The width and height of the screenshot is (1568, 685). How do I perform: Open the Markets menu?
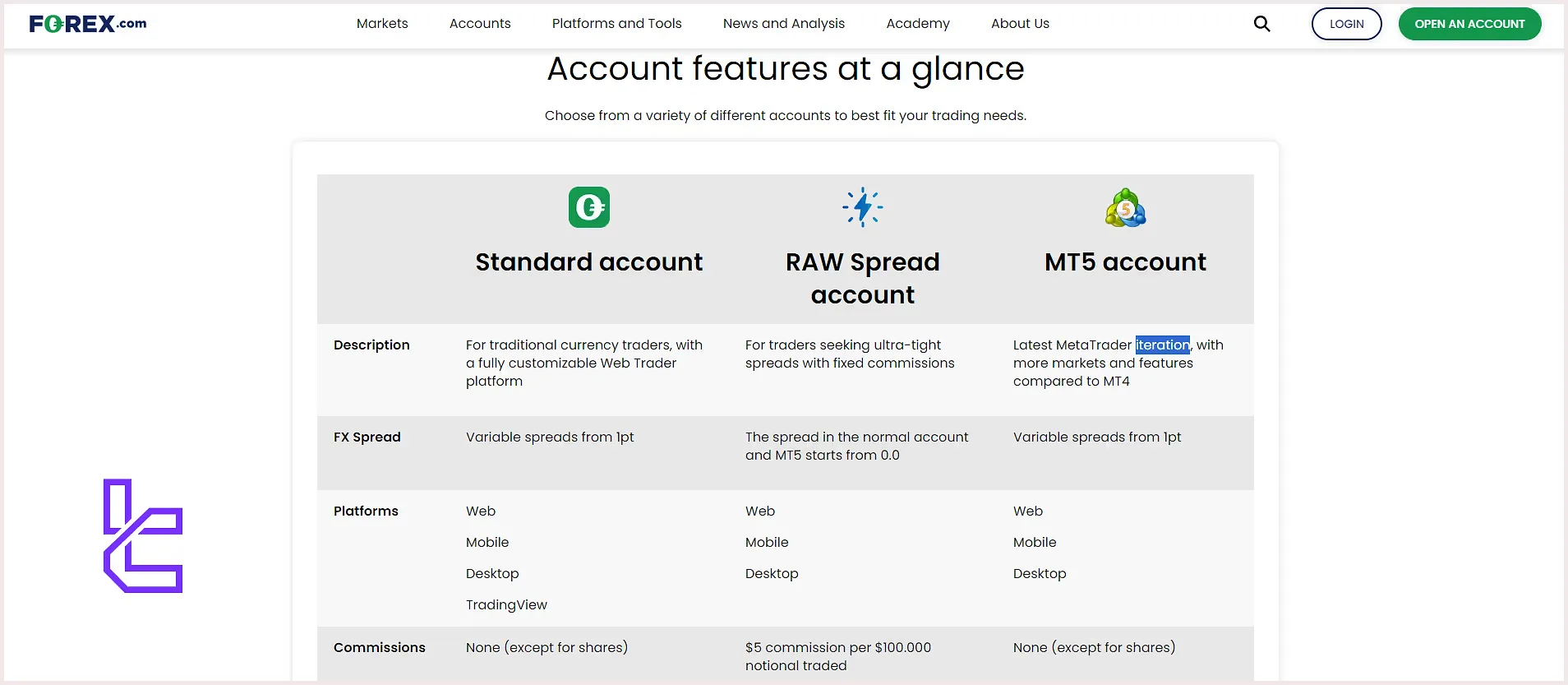pyautogui.click(x=382, y=24)
